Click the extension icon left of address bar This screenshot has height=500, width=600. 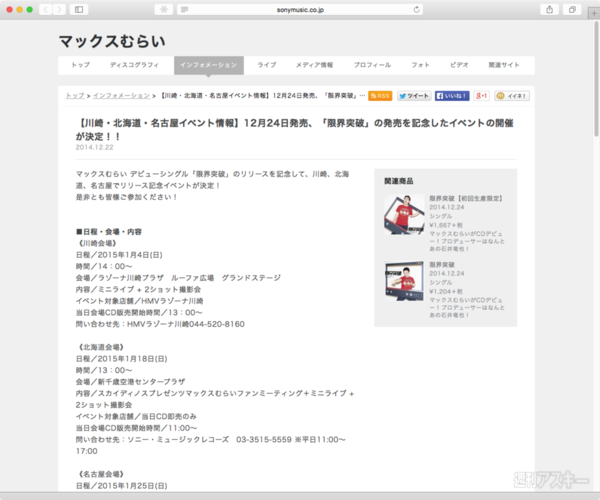point(164,10)
